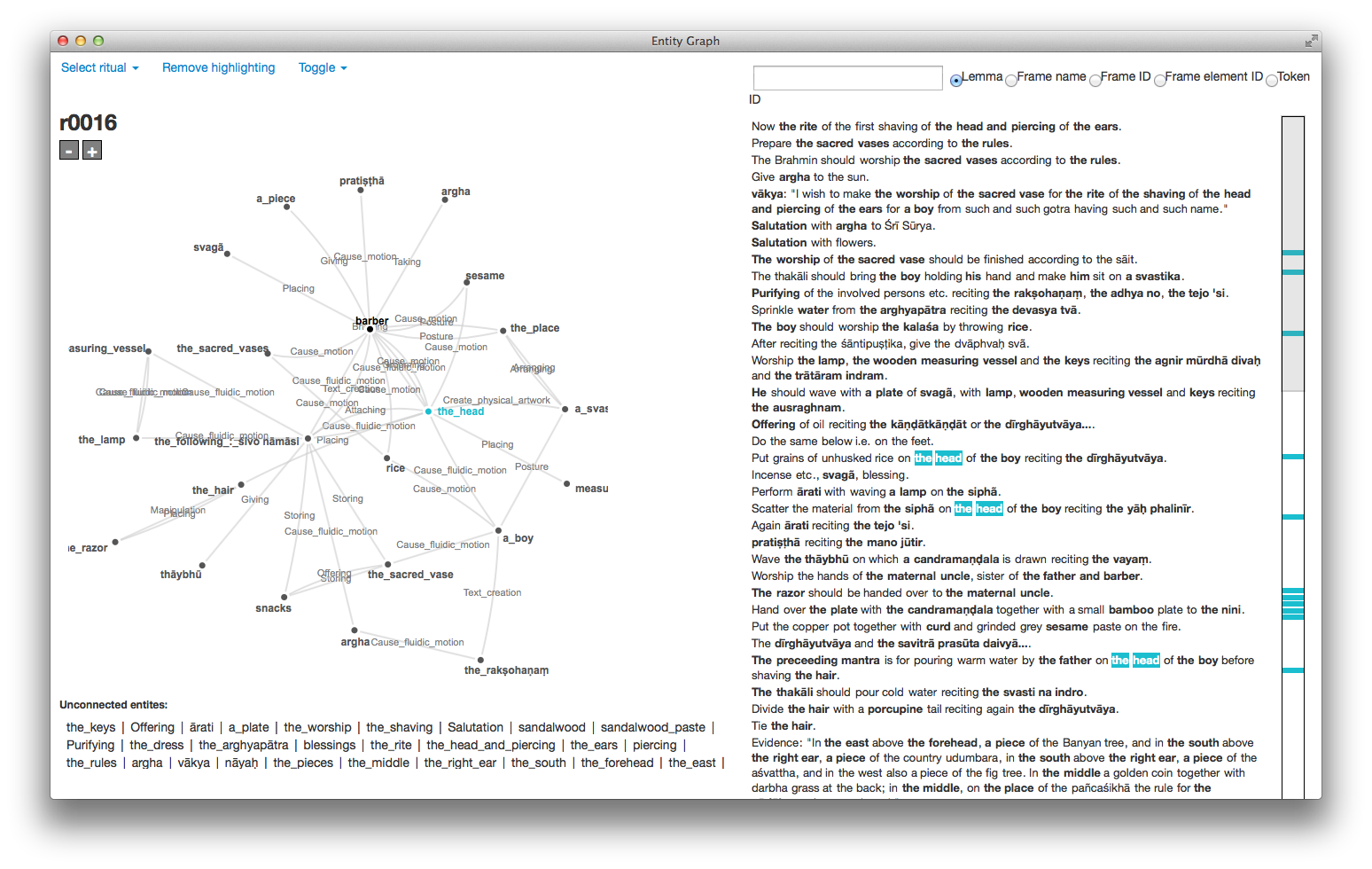The image size is (1372, 869).
Task: Click Offering unconnected entity
Action: point(152,727)
